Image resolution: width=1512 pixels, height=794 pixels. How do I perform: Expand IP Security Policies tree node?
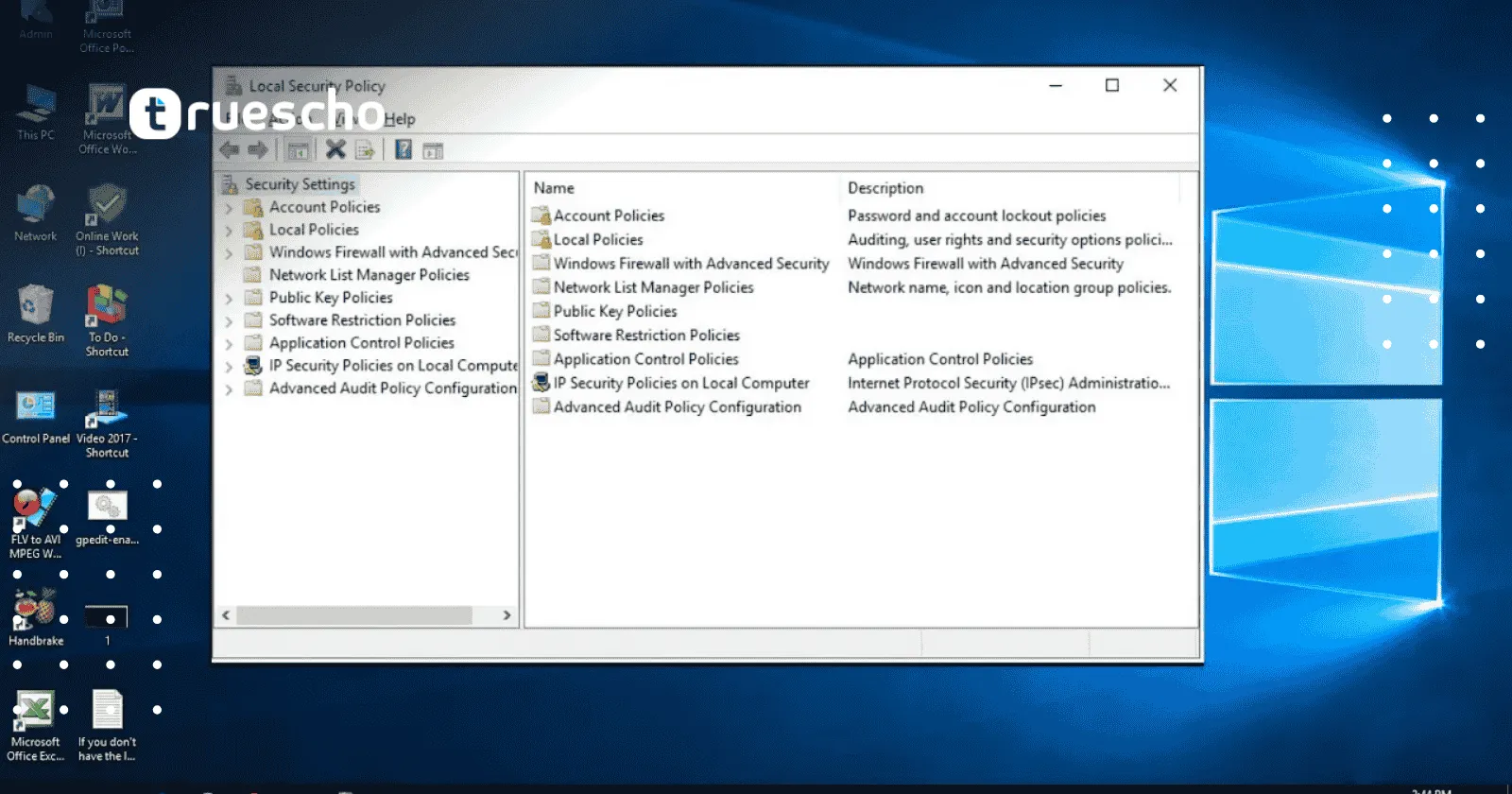(229, 366)
